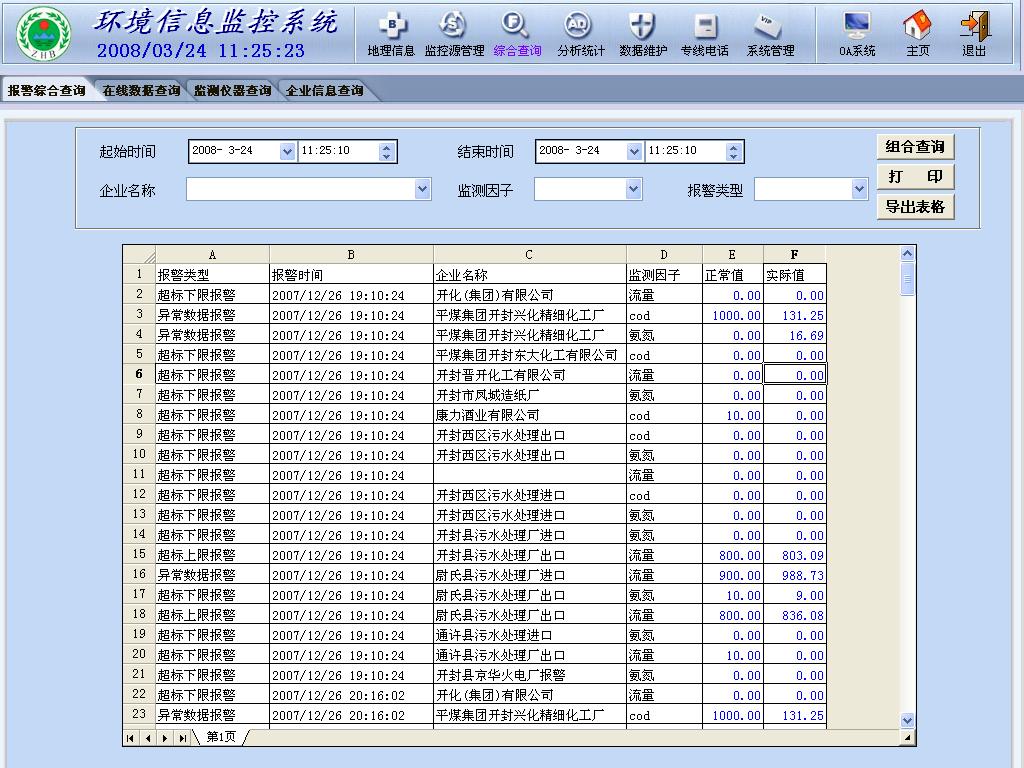Select the 综合查询 toolbar icon
The height and width of the screenshot is (768, 1024).
coord(517,34)
